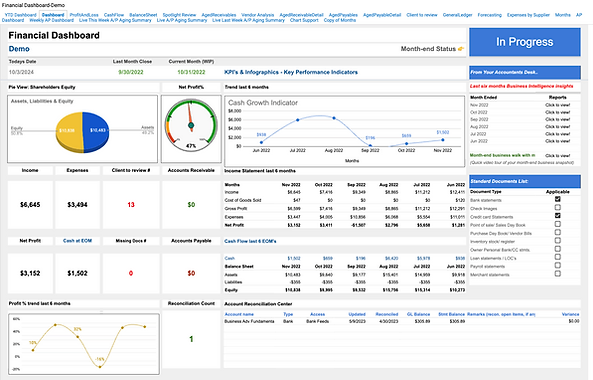Select the AgedReceivables tab
The width and height of the screenshot is (593, 380).
click(219, 15)
